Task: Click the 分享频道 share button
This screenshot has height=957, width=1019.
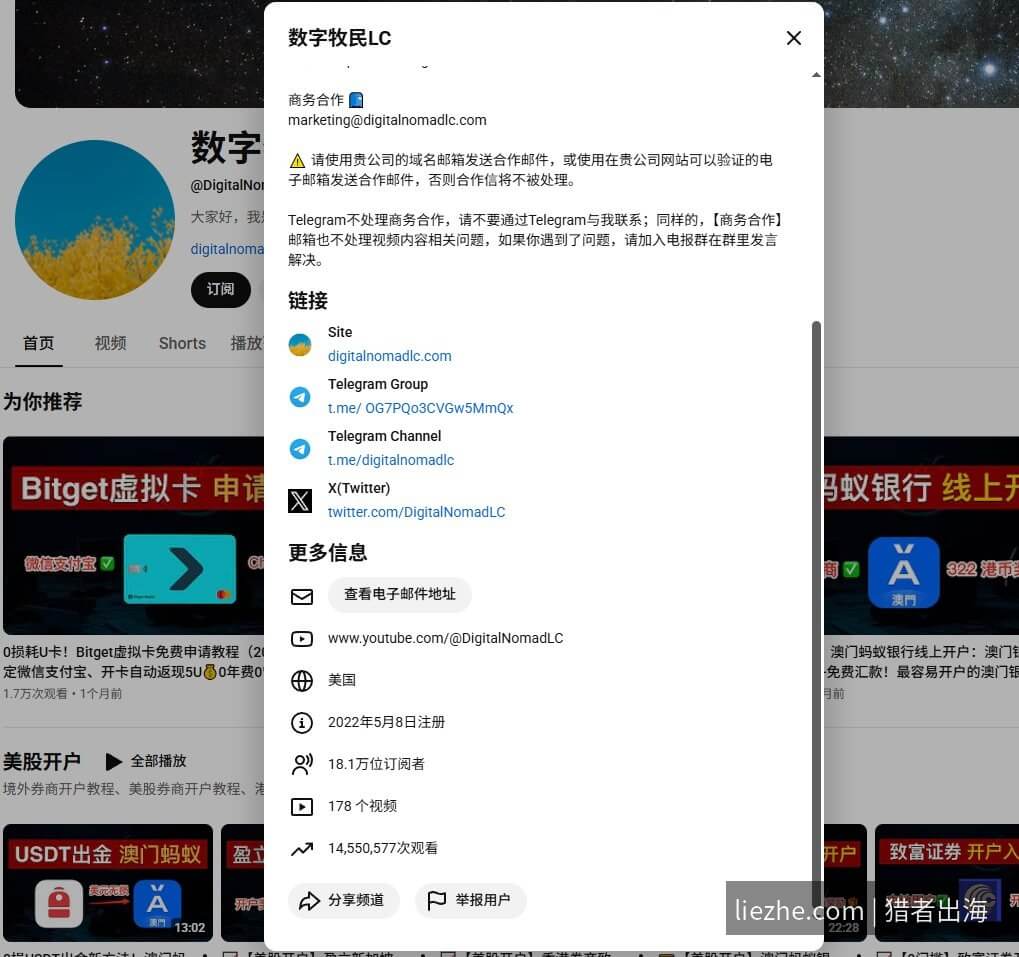Action: pos(343,900)
